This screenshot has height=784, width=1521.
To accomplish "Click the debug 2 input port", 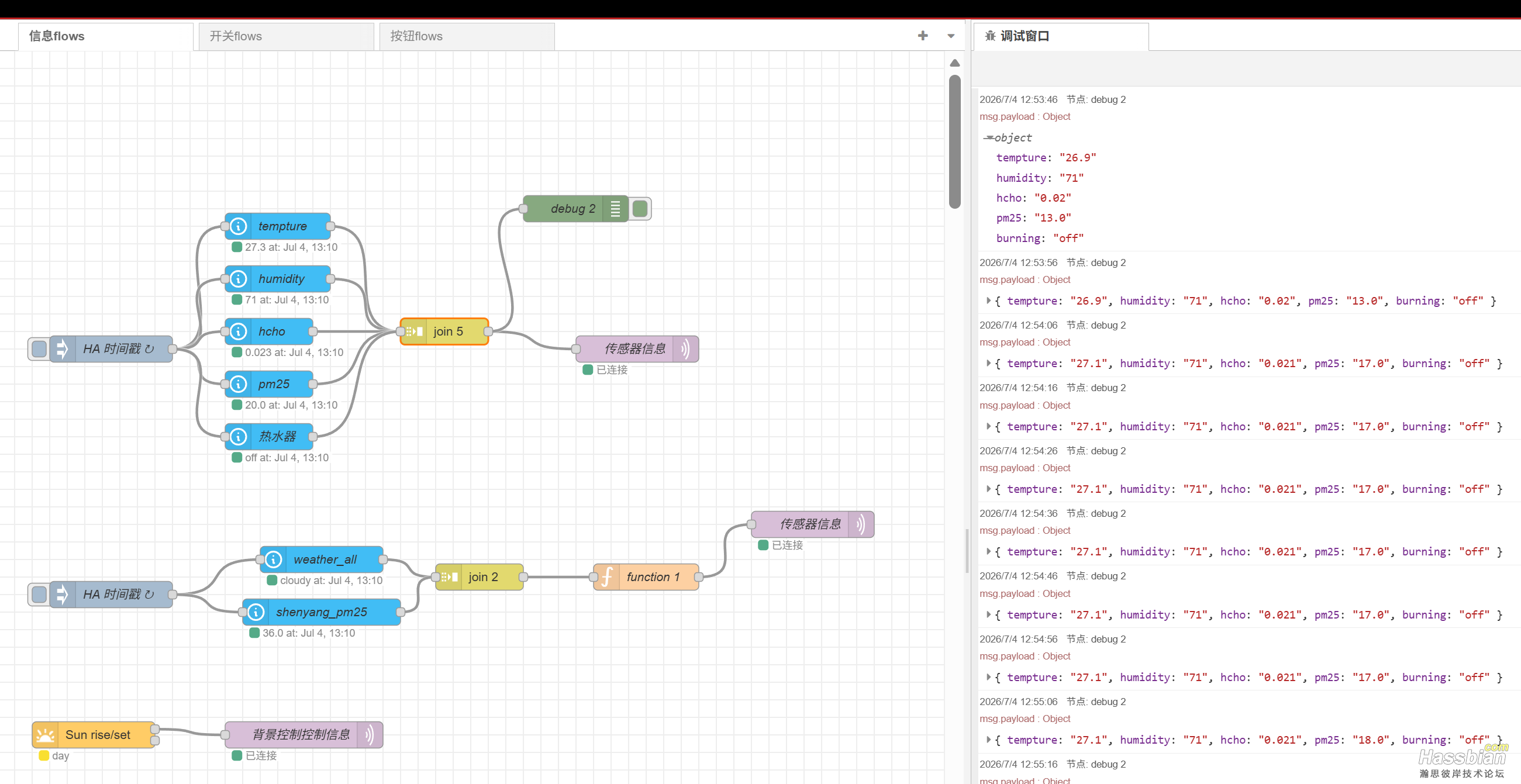I will (x=523, y=209).
